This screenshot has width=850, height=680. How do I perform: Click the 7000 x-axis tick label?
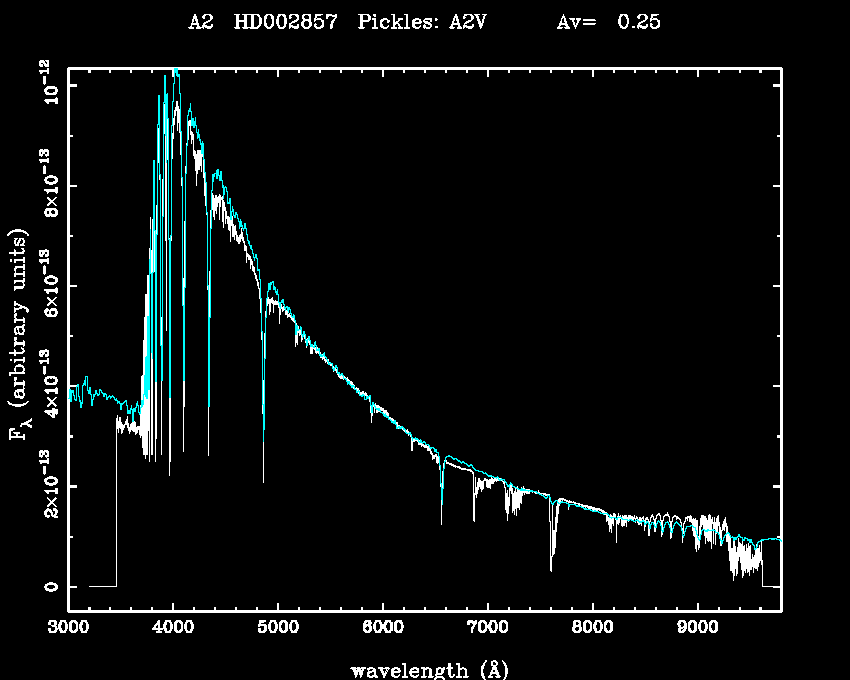point(487,628)
